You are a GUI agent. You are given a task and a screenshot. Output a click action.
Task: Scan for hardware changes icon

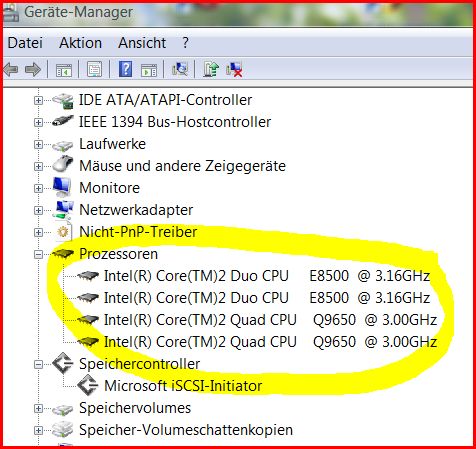[x=180, y=69]
